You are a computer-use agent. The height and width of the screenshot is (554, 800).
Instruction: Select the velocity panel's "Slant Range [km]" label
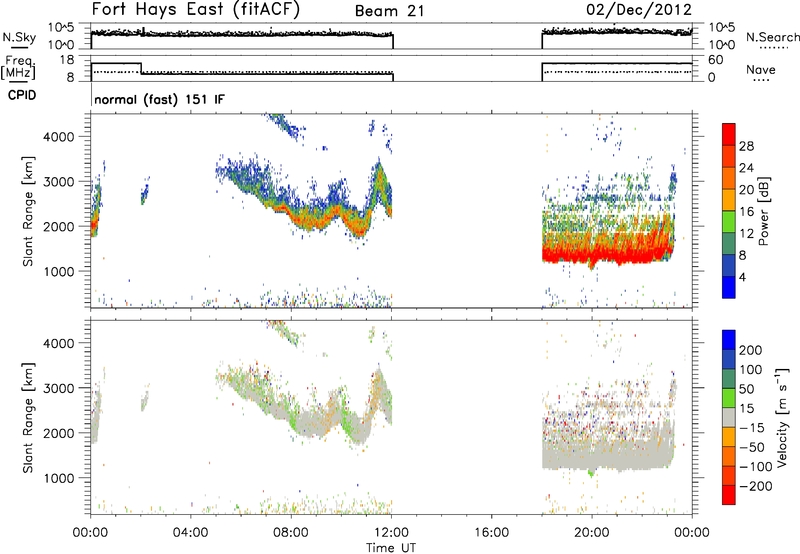tap(28, 418)
